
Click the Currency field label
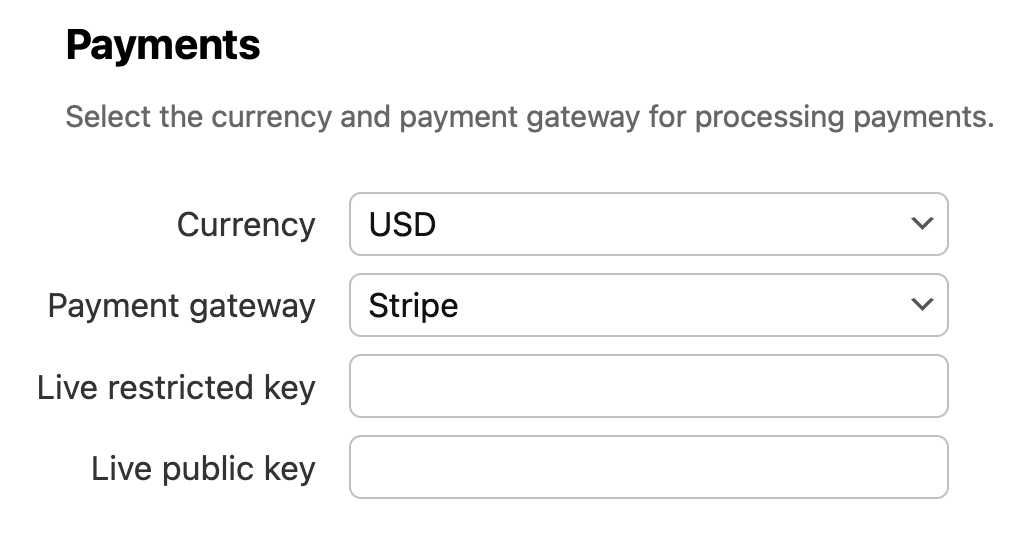tap(246, 224)
